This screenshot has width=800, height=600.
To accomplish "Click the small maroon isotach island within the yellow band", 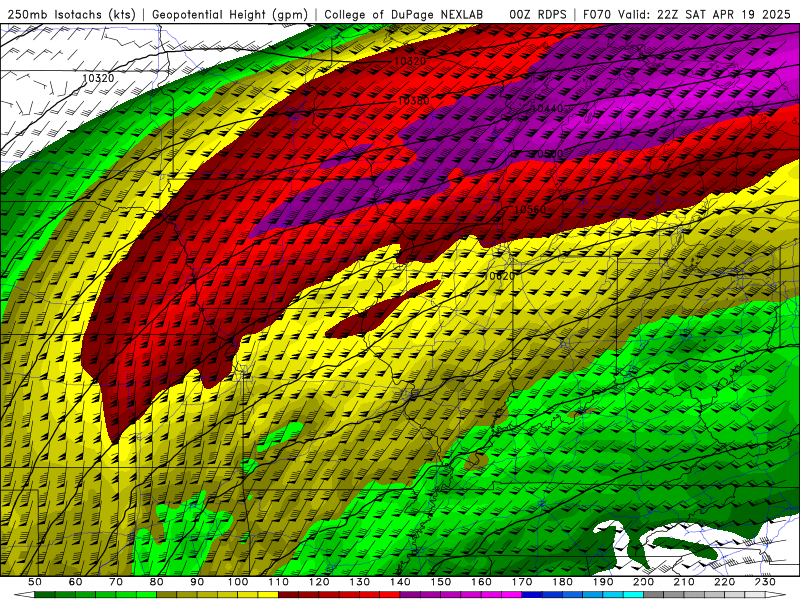I will click(x=382, y=309).
